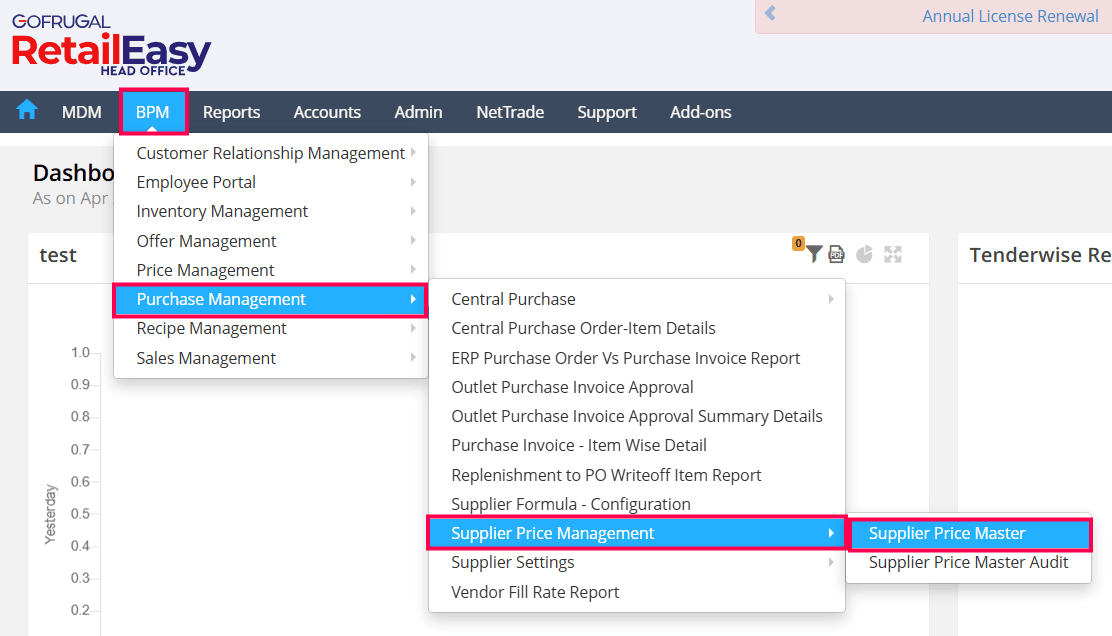Image resolution: width=1112 pixels, height=636 pixels.
Task: Expand test widget to fullscreen
Action: click(893, 254)
